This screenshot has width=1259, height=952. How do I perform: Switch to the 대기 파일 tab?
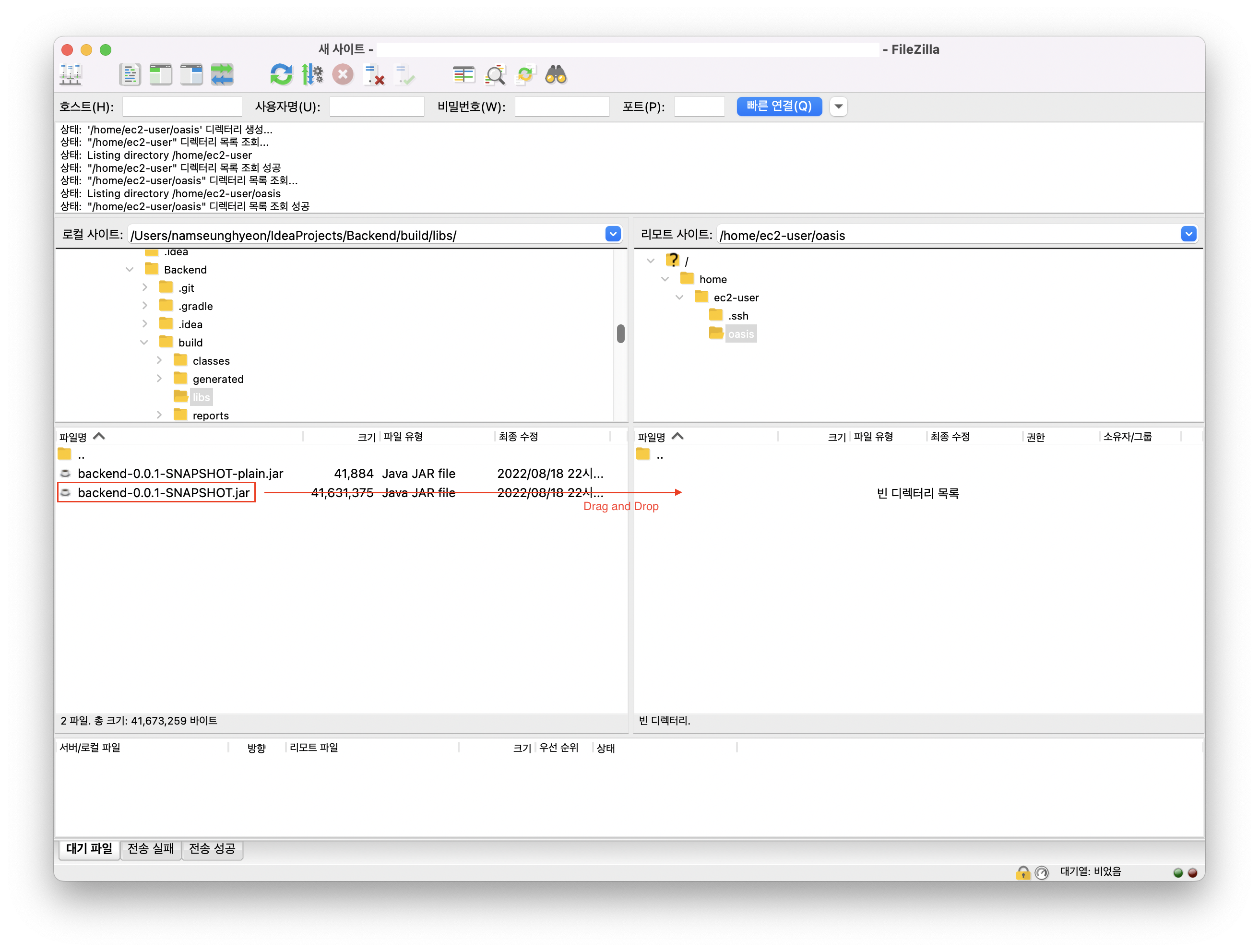click(89, 849)
